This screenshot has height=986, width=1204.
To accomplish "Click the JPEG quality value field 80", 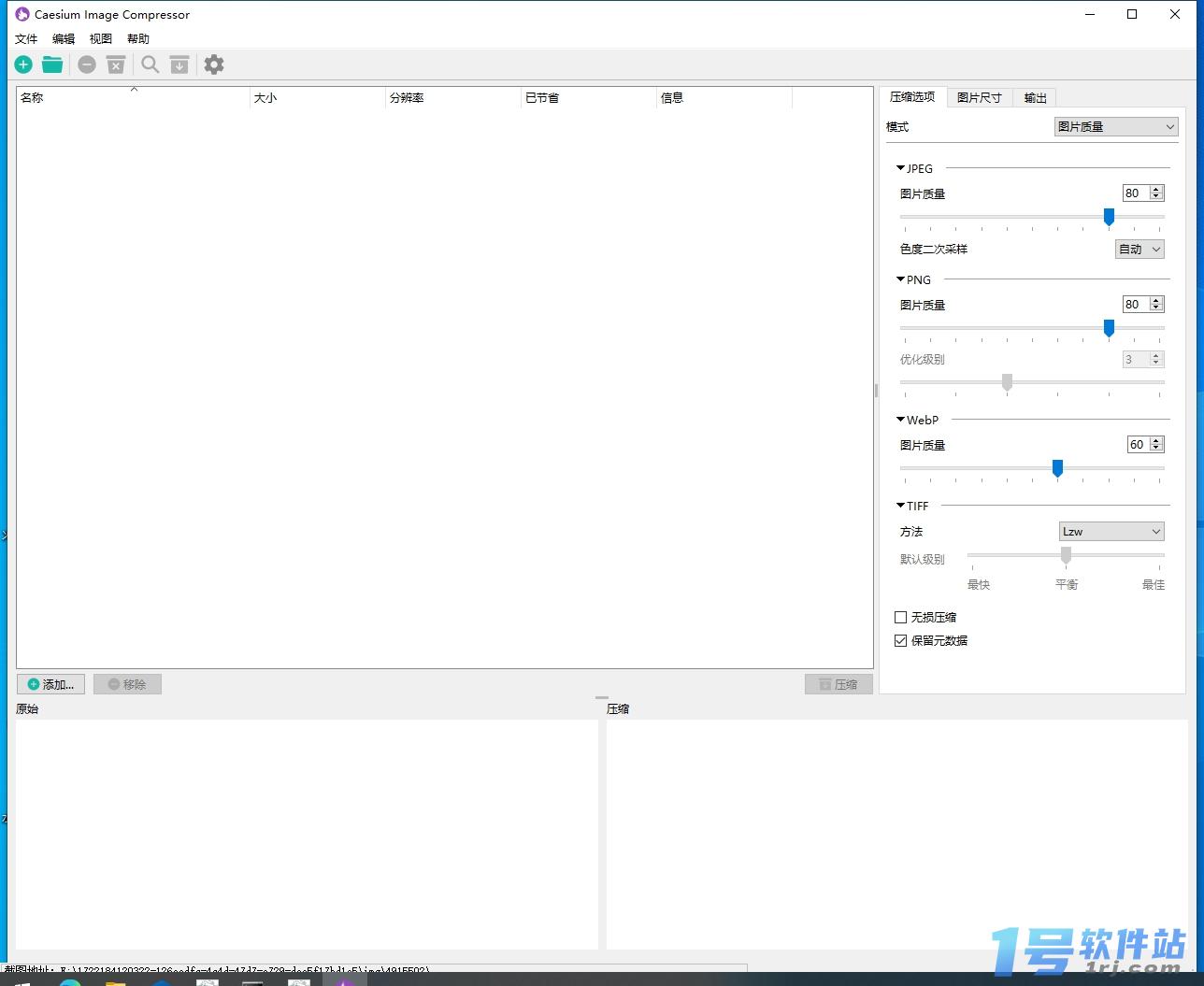I will pyautogui.click(x=1135, y=193).
